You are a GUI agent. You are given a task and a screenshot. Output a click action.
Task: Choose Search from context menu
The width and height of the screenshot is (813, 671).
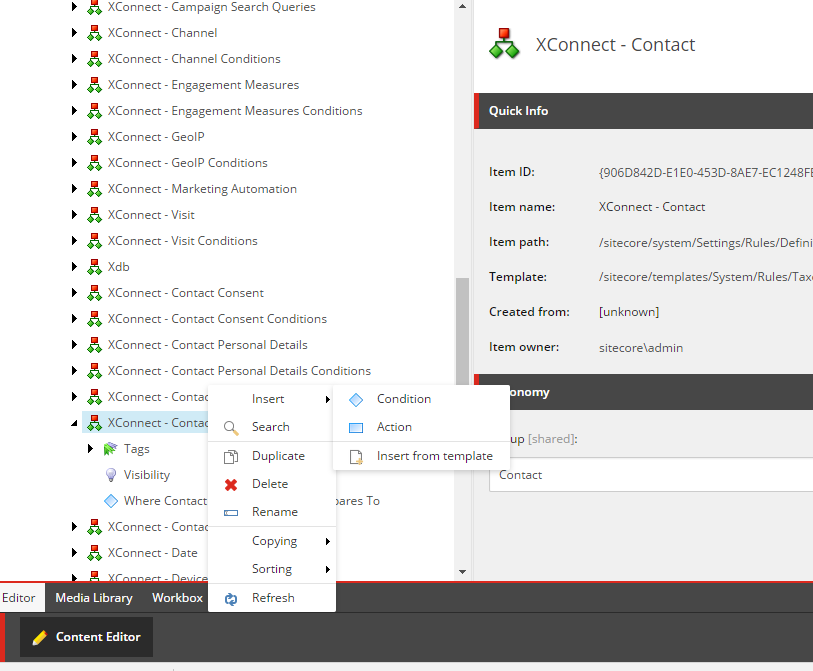(x=272, y=427)
